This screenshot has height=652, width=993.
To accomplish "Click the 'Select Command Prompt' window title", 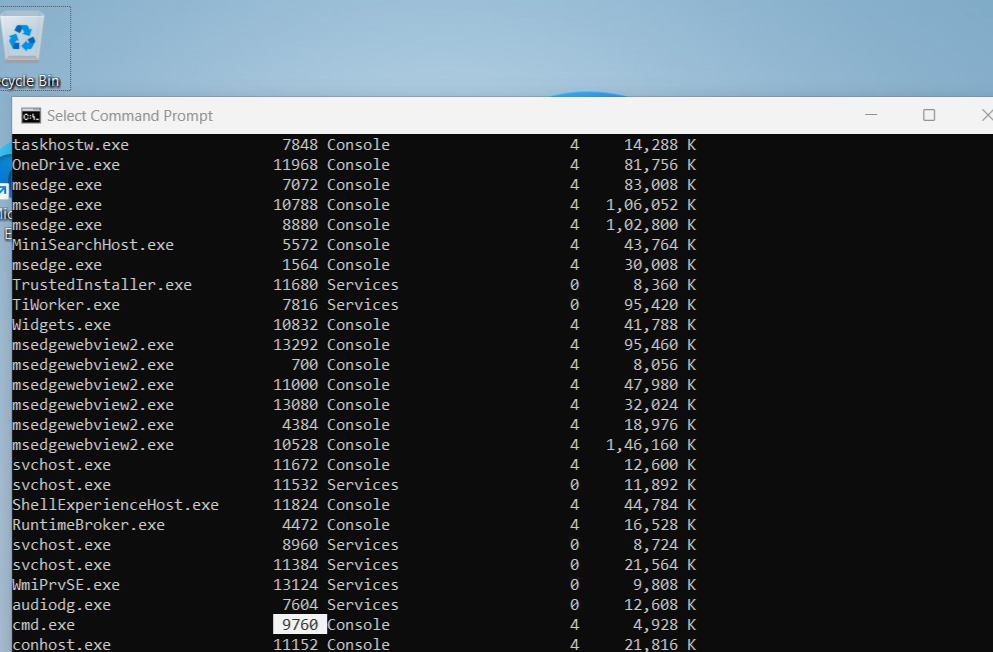I will coord(130,115).
